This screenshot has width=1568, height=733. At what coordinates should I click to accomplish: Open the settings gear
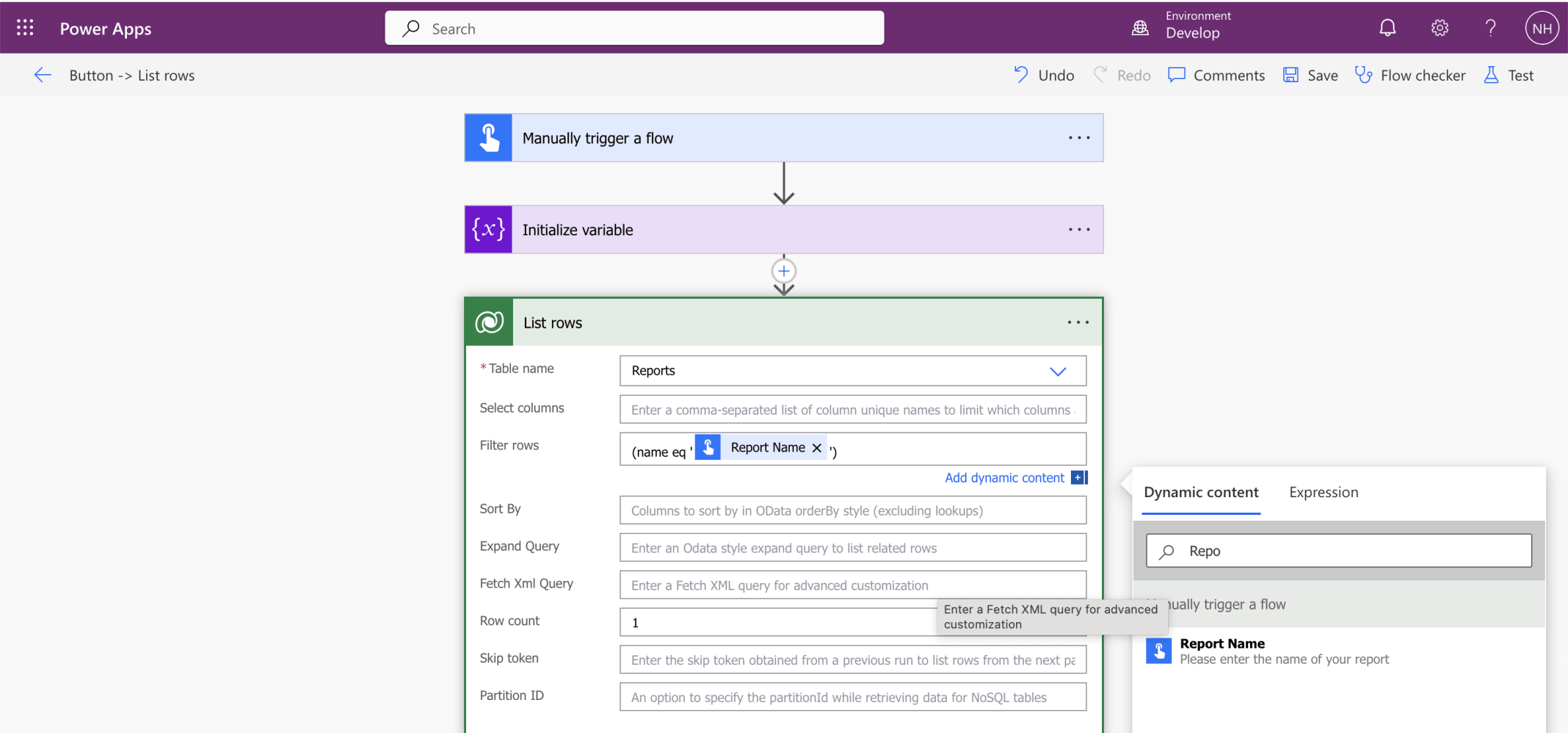1440,28
